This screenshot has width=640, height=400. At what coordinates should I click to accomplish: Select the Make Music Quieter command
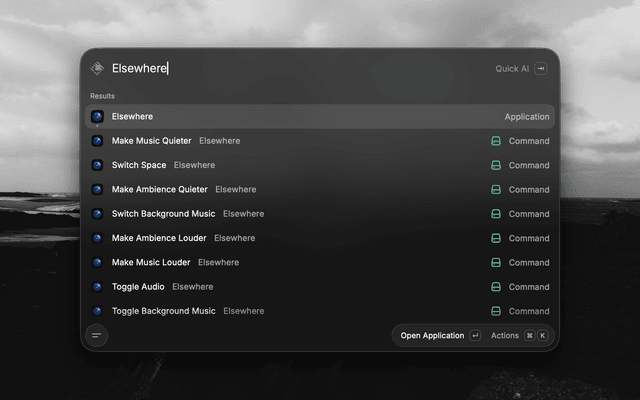pos(320,141)
